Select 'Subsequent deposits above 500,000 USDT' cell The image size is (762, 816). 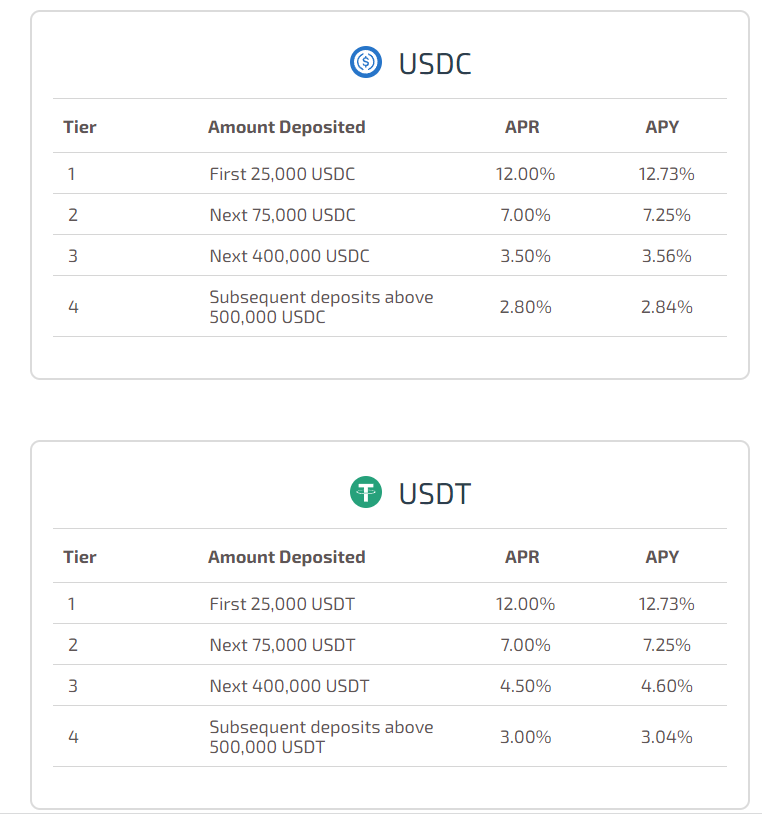(x=321, y=737)
